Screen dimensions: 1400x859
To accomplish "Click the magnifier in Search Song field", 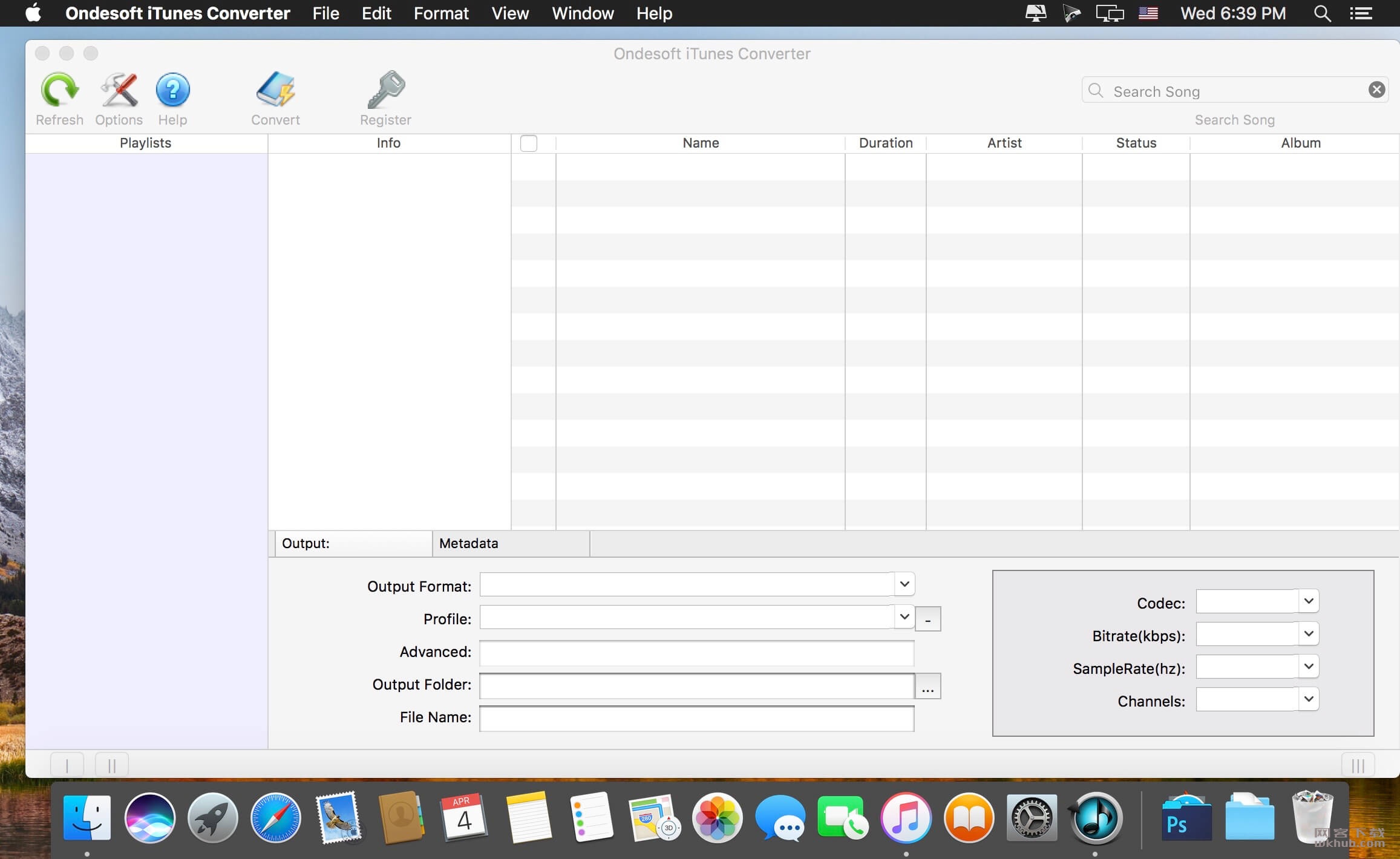I will (x=1096, y=91).
